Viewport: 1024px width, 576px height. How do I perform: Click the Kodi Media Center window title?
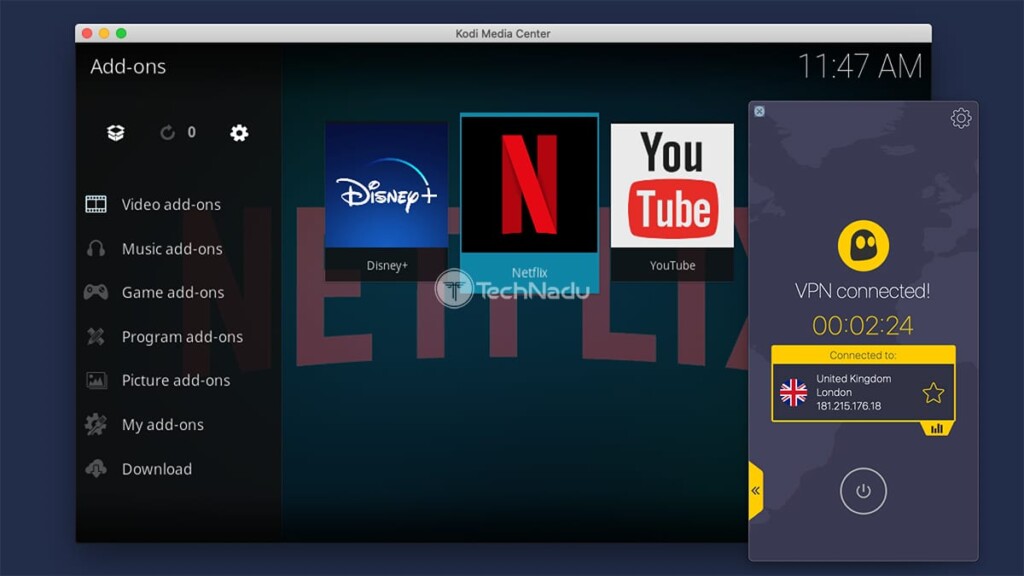coord(503,33)
